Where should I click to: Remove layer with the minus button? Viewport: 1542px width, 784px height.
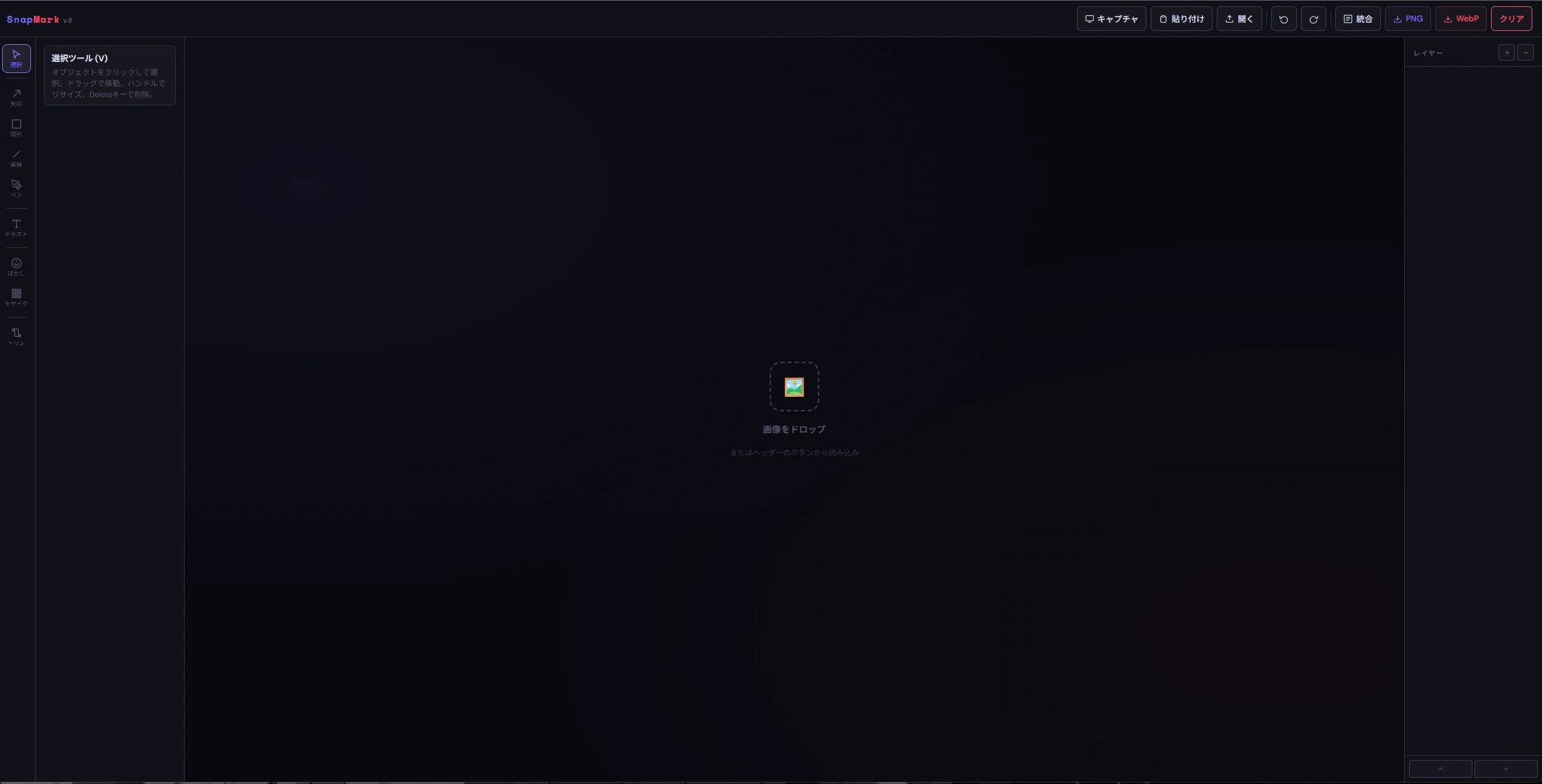pyautogui.click(x=1525, y=52)
